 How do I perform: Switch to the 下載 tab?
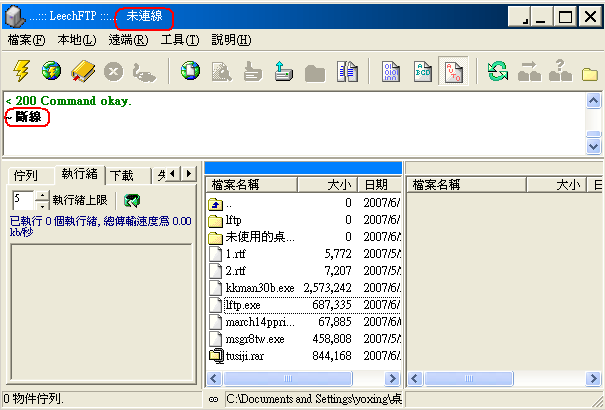pyautogui.click(x=122, y=175)
